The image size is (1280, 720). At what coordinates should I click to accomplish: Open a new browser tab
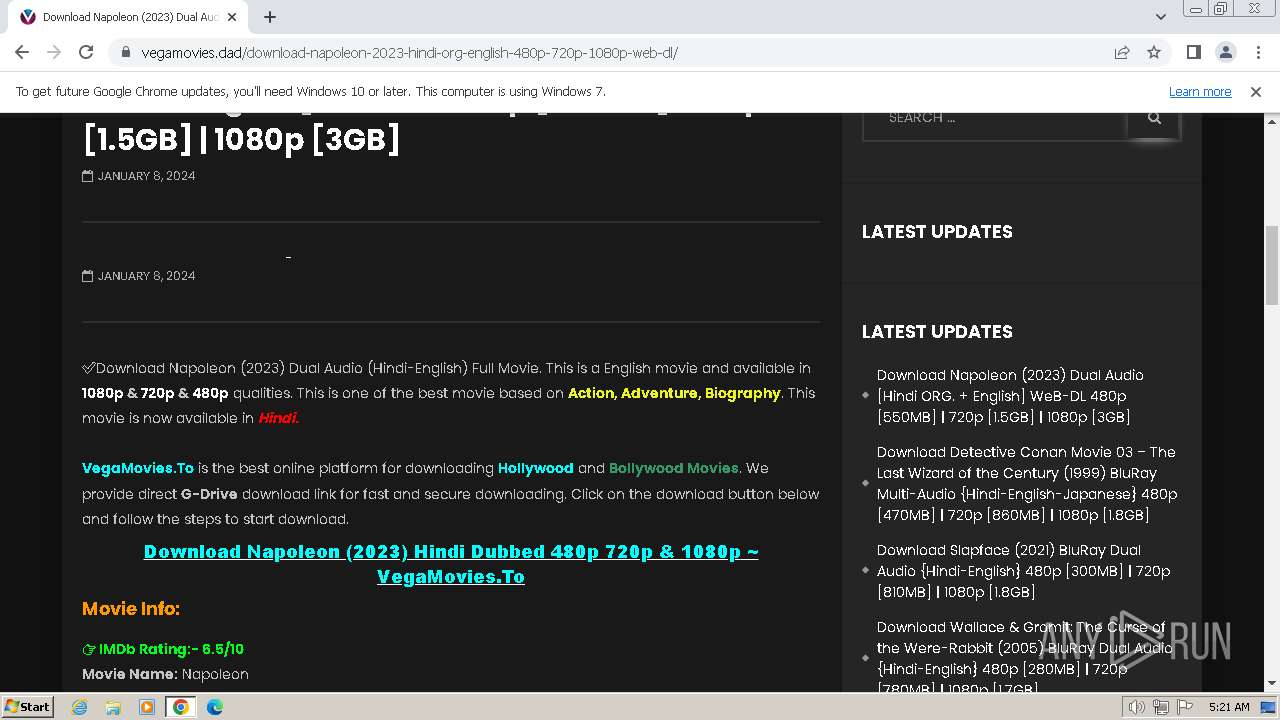[x=270, y=17]
